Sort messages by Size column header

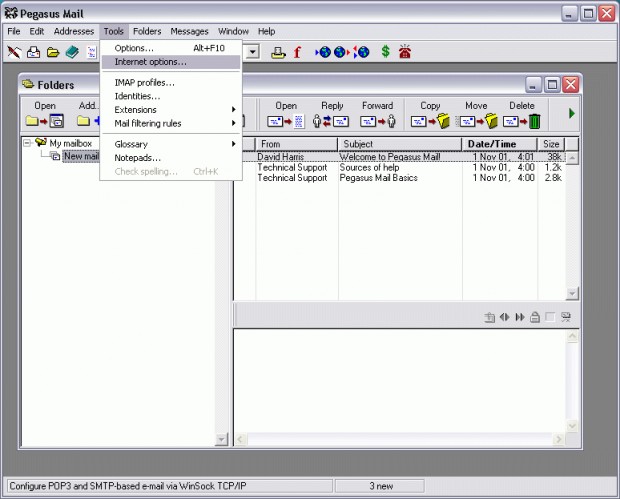551,144
